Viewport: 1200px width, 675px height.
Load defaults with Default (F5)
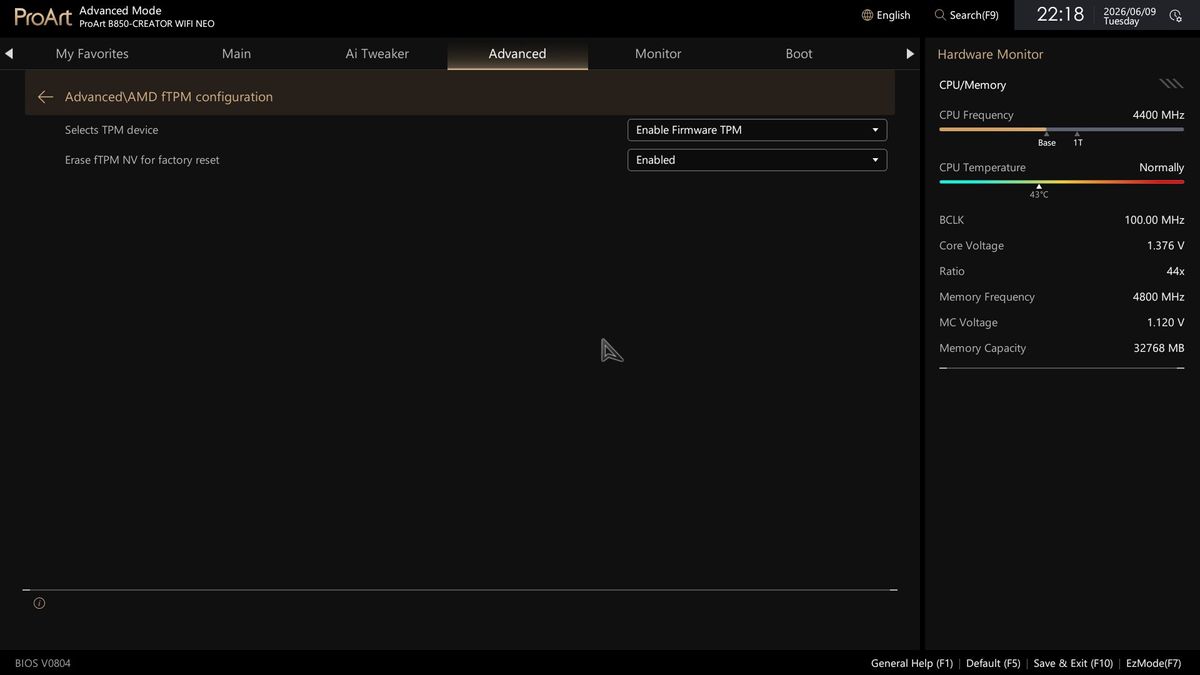pyautogui.click(x=993, y=663)
